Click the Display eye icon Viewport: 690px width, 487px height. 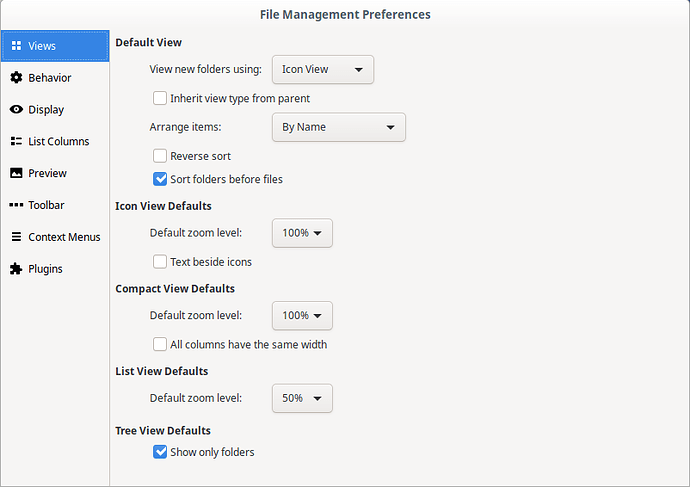pos(16,110)
